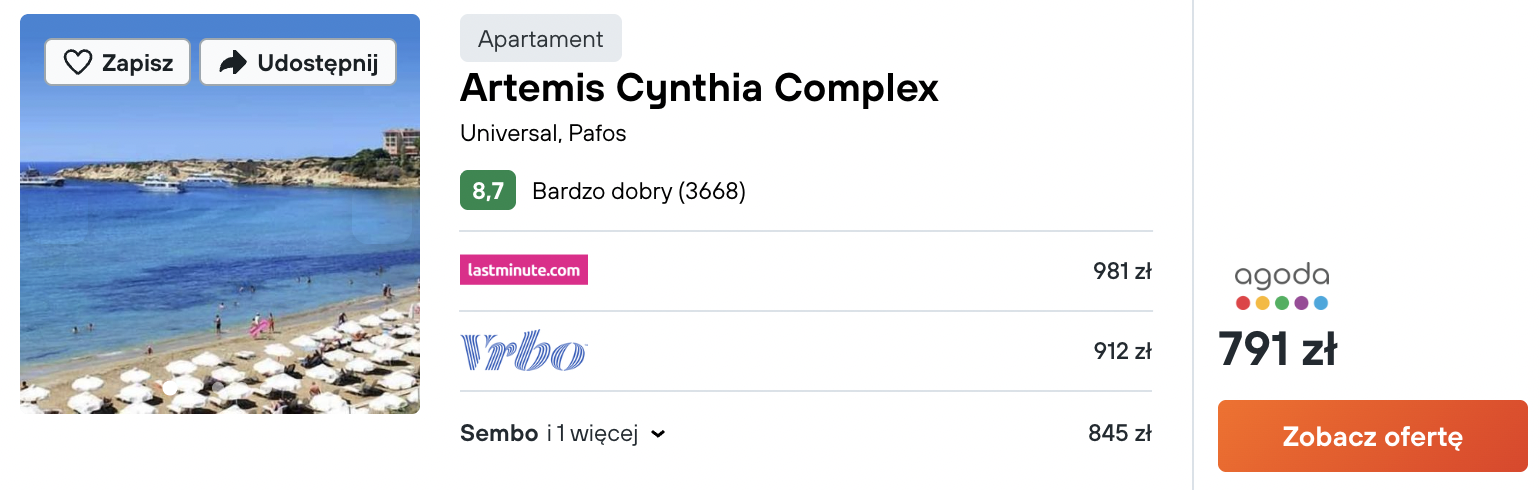Click the orange 'Zobacz ofertę' button
The image size is (1540, 490).
click(1372, 436)
